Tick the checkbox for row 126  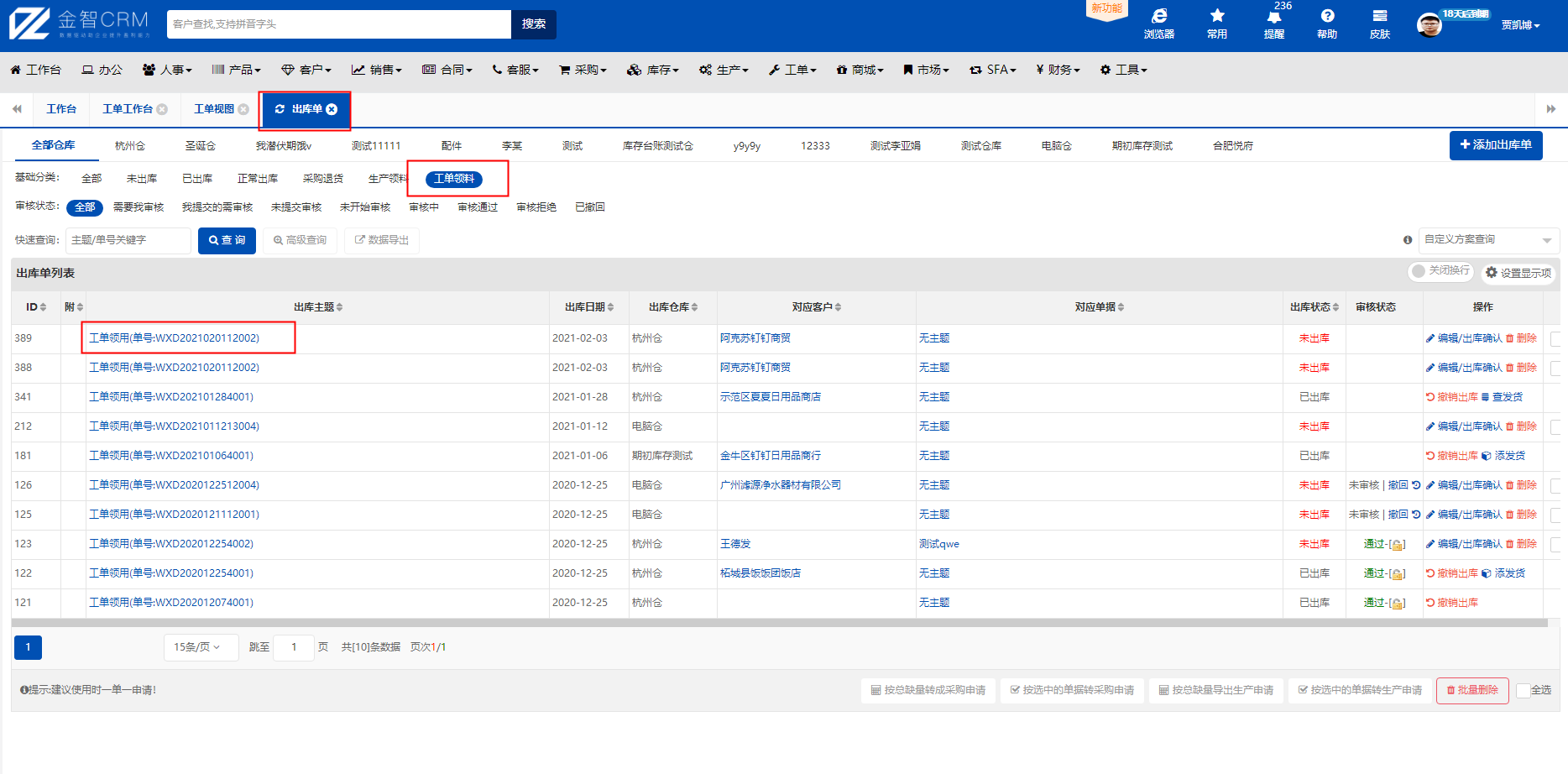click(1555, 485)
